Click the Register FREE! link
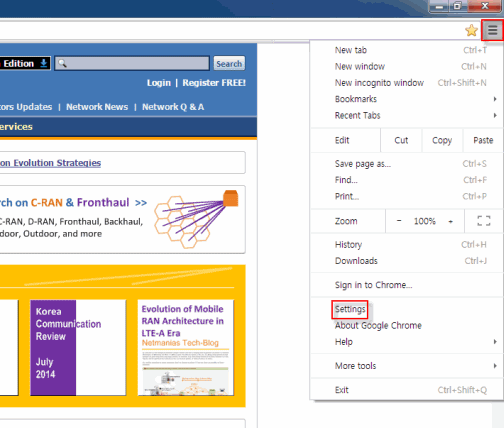 (x=214, y=83)
